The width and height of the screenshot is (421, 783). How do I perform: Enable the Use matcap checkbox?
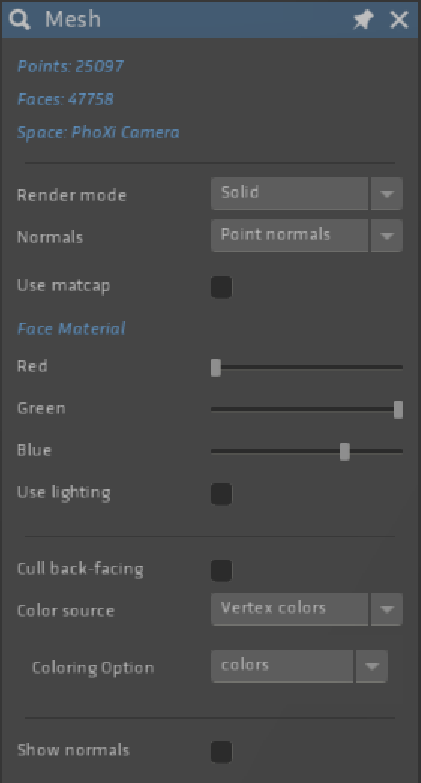(221, 287)
